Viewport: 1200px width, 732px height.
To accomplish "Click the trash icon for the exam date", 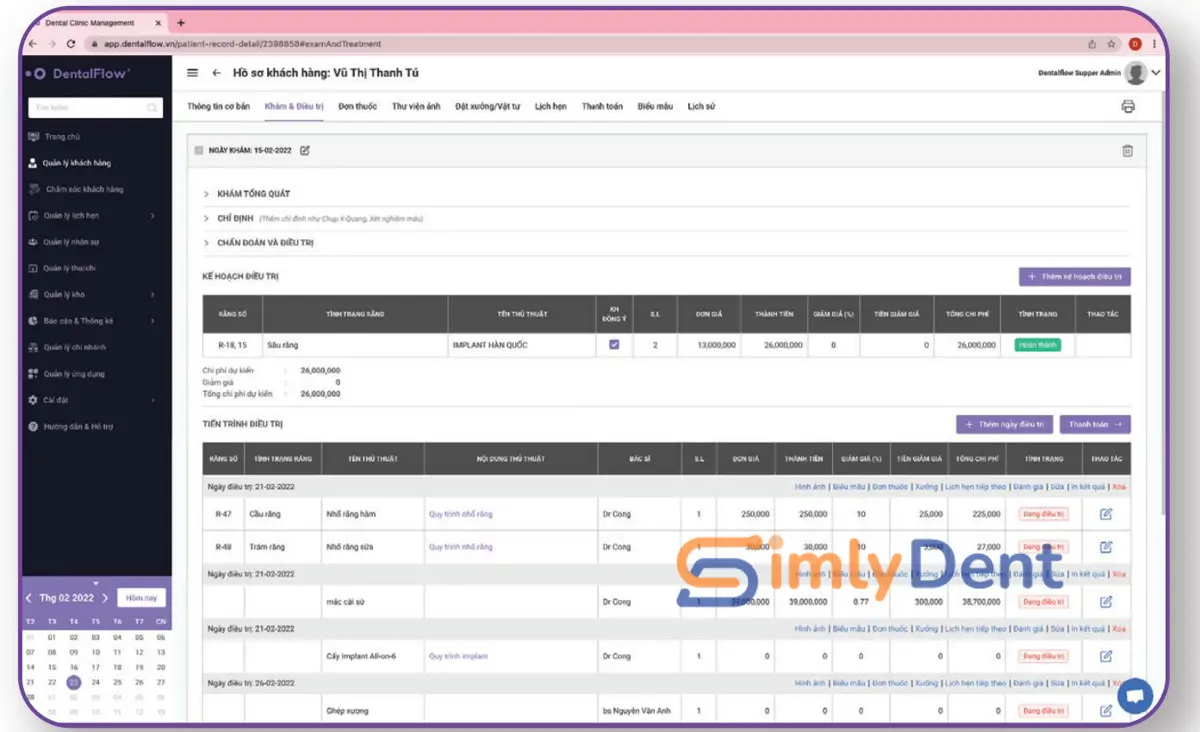I will coord(1127,151).
